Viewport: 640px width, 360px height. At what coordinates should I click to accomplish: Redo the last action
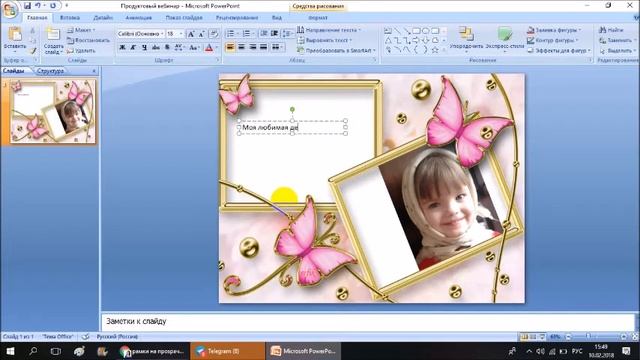point(53,6)
